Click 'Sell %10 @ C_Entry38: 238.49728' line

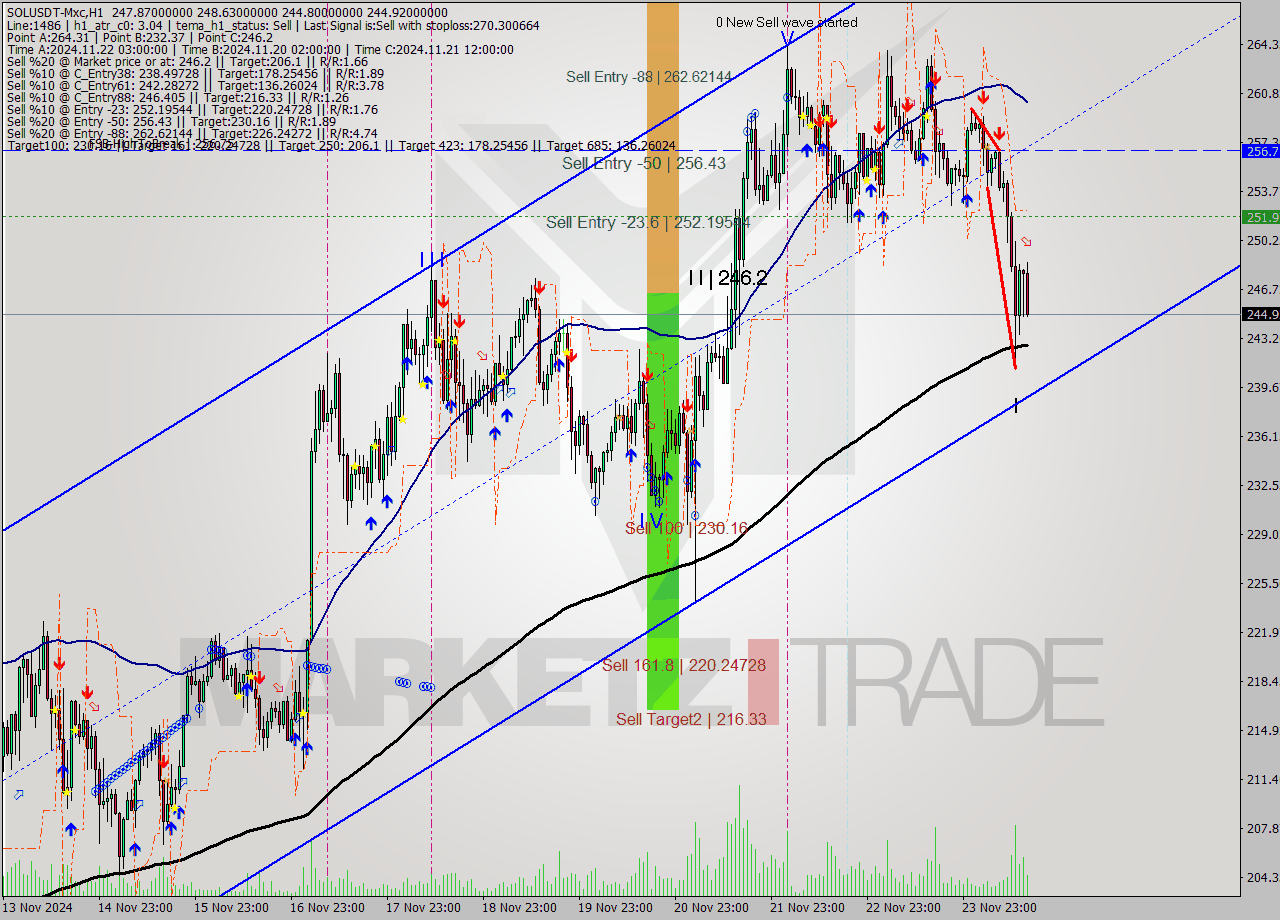(195, 73)
